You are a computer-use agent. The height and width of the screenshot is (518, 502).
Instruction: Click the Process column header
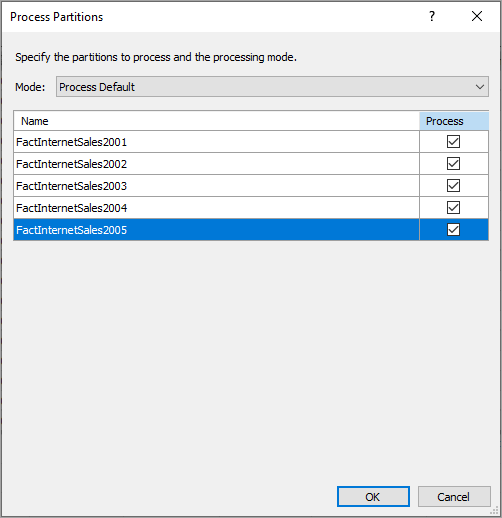pyautogui.click(x=454, y=121)
